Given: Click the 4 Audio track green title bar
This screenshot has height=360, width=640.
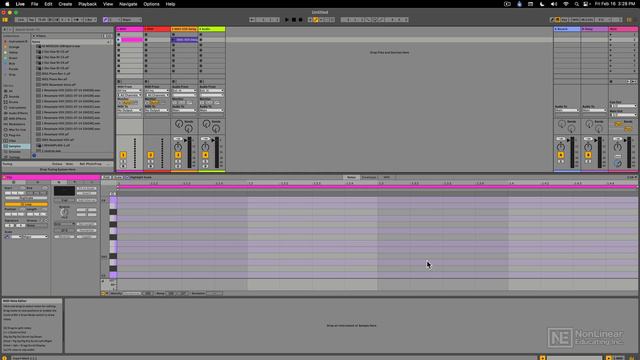Looking at the screenshot, I should (x=212, y=29).
